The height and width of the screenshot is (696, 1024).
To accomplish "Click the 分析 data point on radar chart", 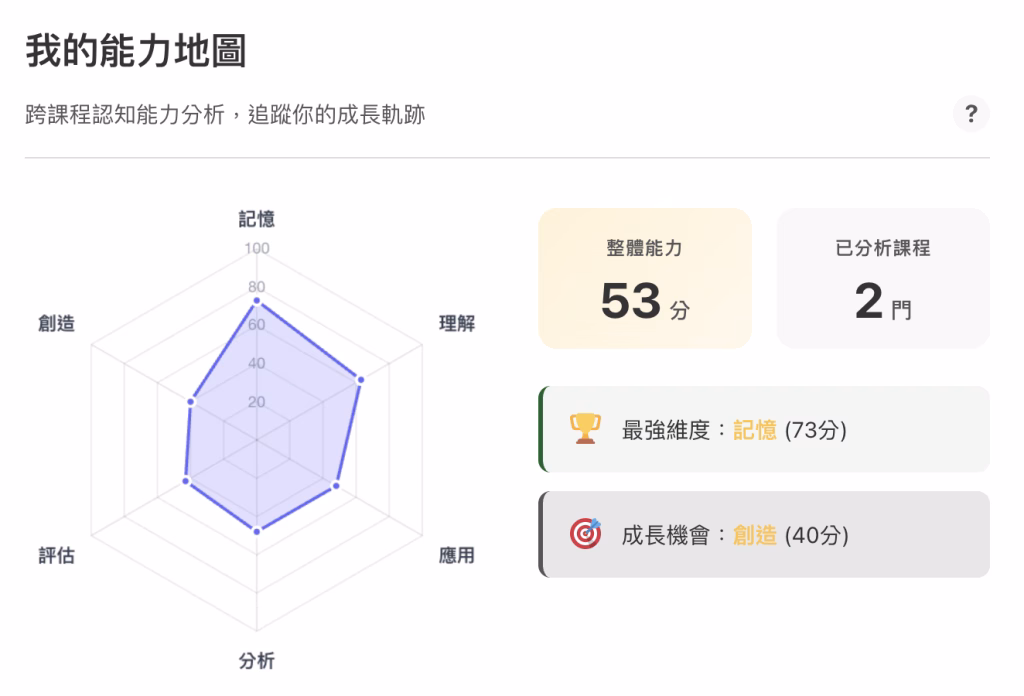I will [x=257, y=531].
